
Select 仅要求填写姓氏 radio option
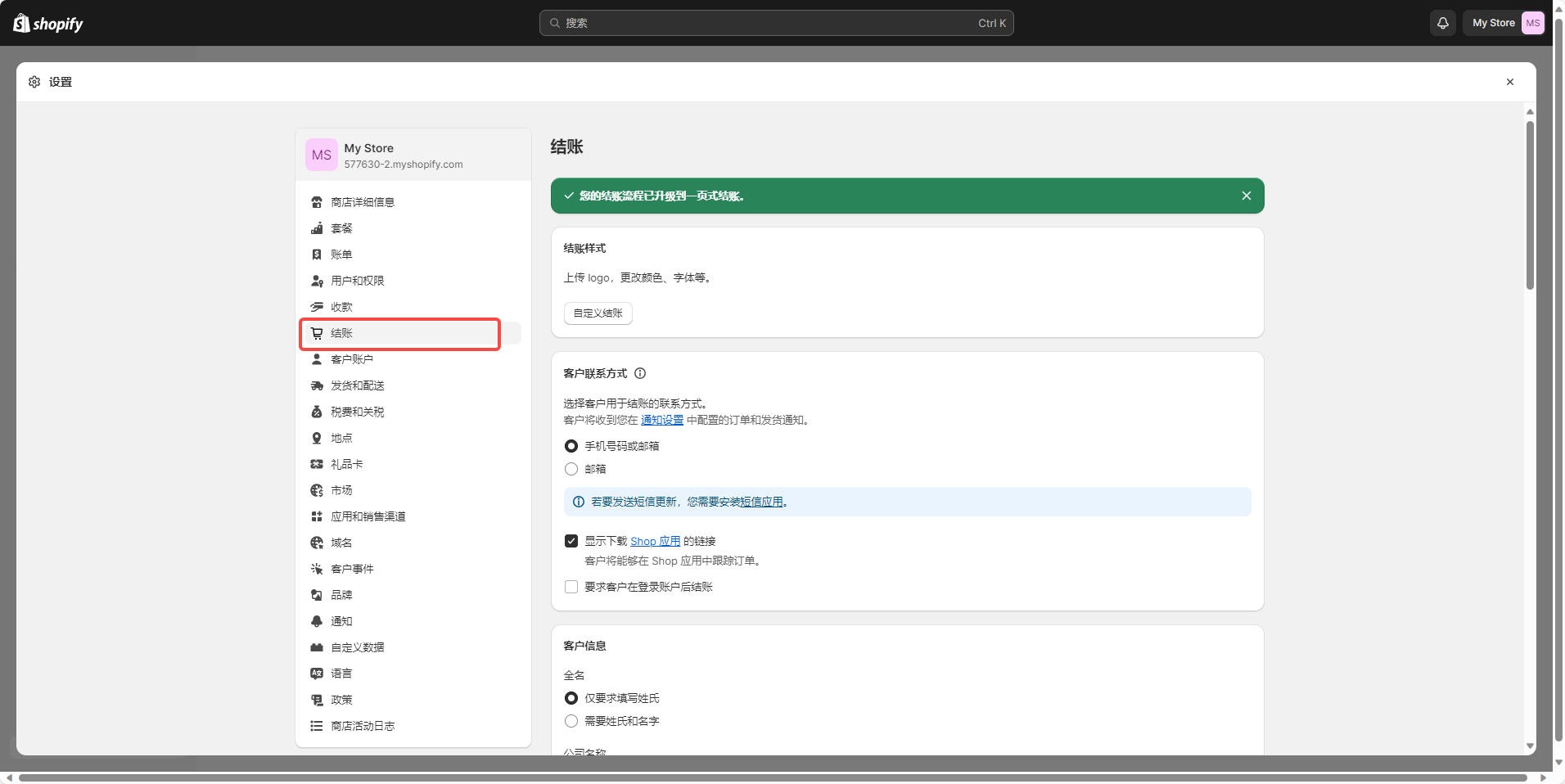[571, 698]
